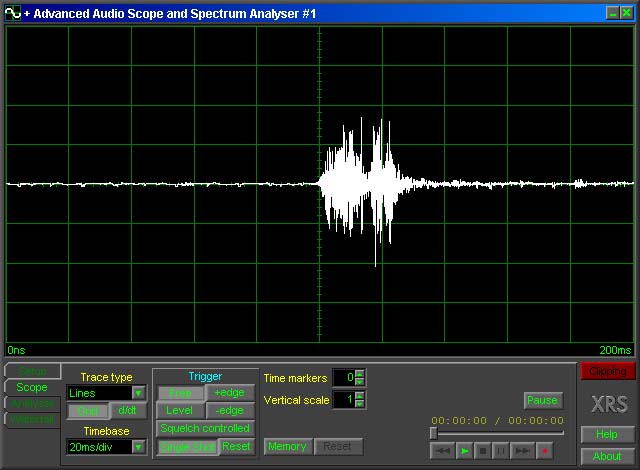Click the 00:00:00 / 00:00:00 time readout
The width and height of the screenshot is (640, 470).
pyautogui.click(x=498, y=420)
